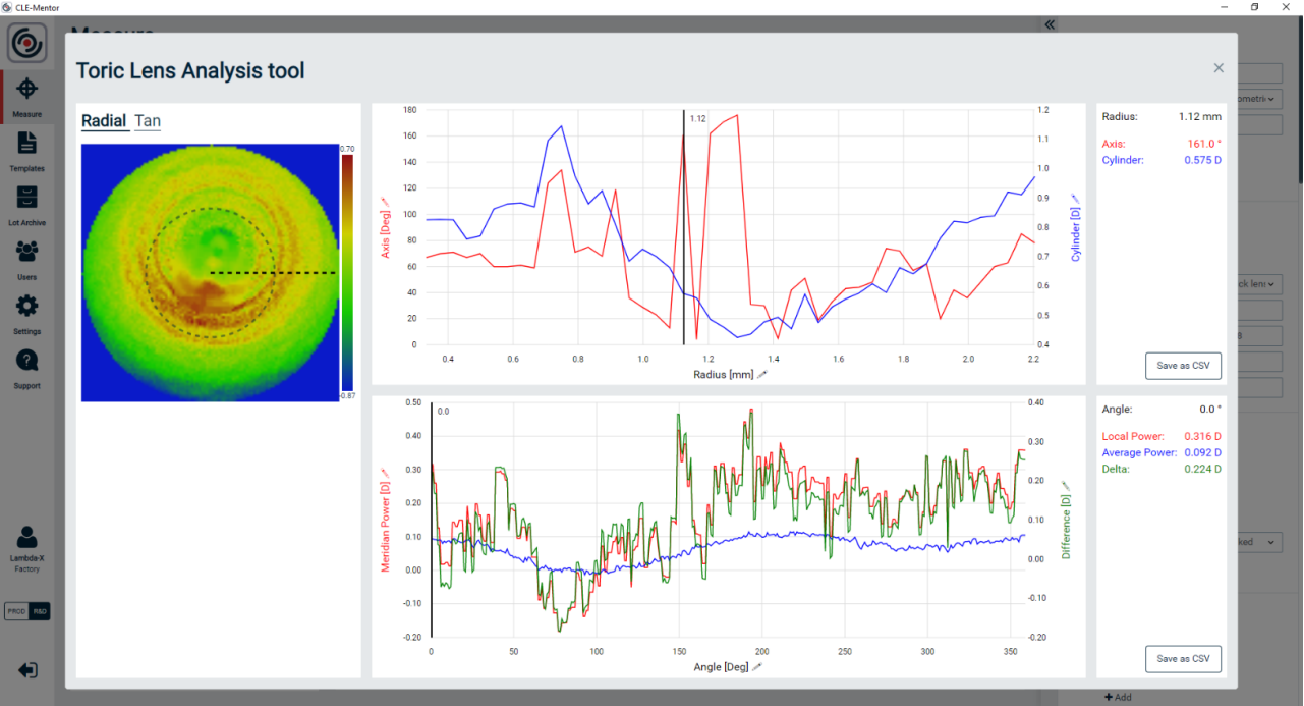Select the Radial map tab
The height and width of the screenshot is (706, 1304).
coord(104,121)
